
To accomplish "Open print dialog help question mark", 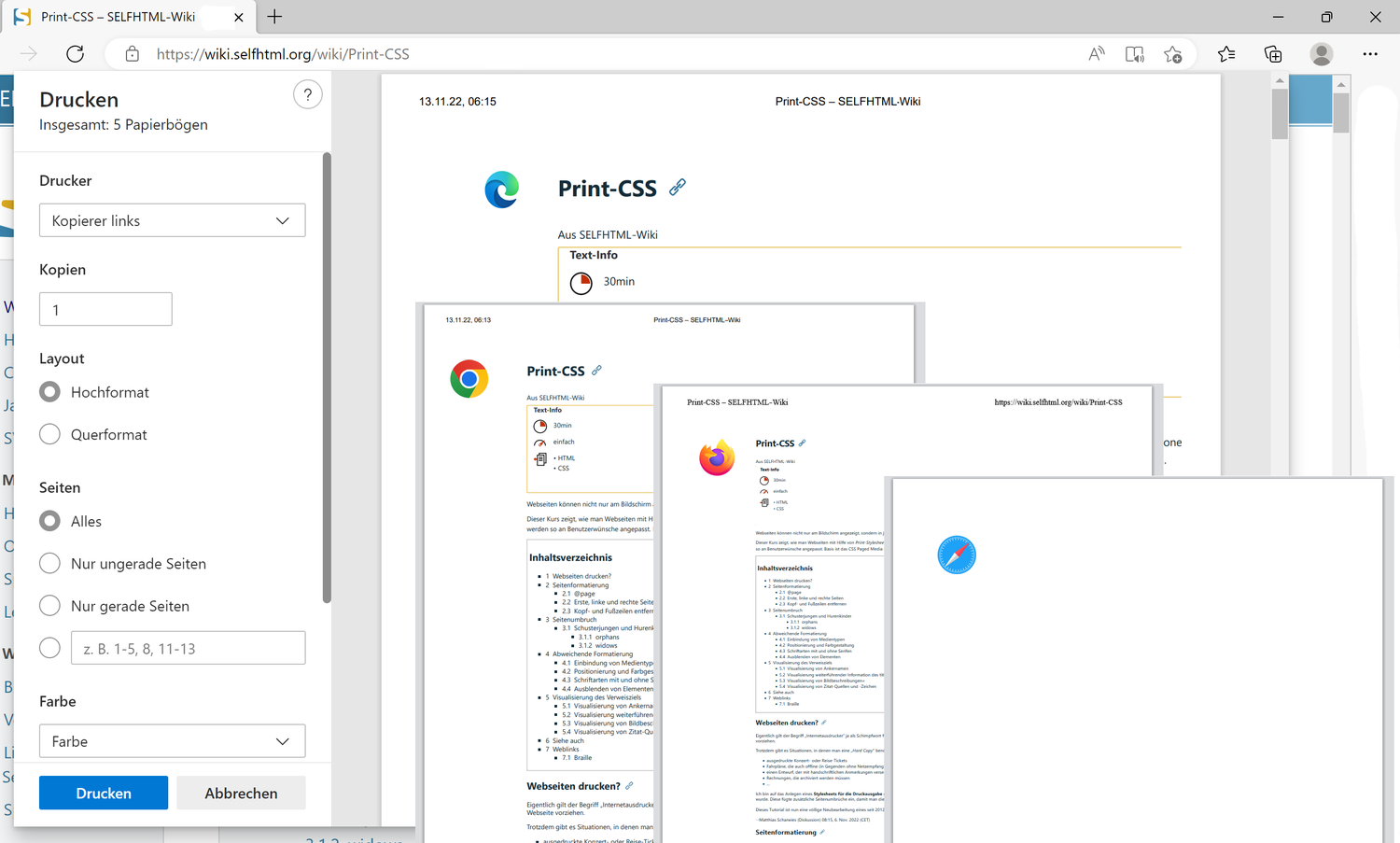I will coord(308,94).
